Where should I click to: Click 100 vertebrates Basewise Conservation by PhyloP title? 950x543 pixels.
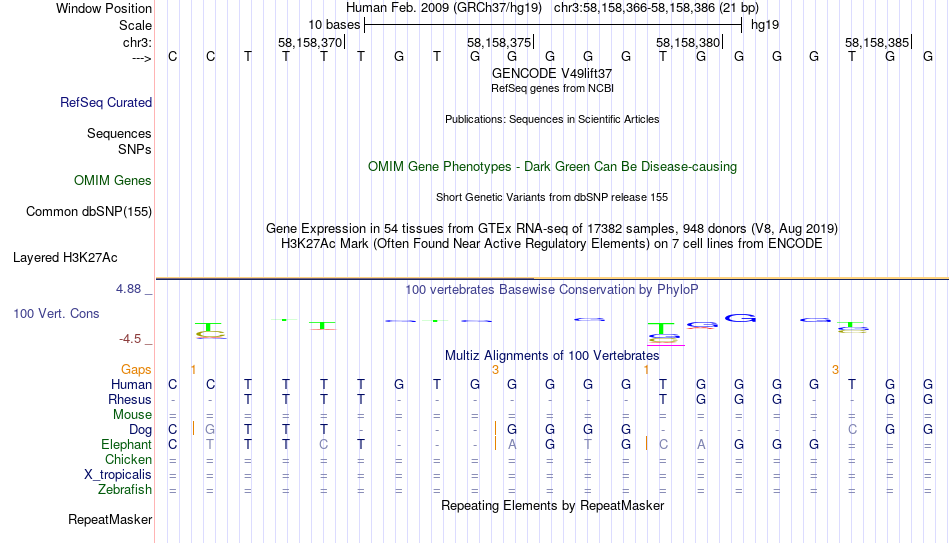(x=552, y=290)
